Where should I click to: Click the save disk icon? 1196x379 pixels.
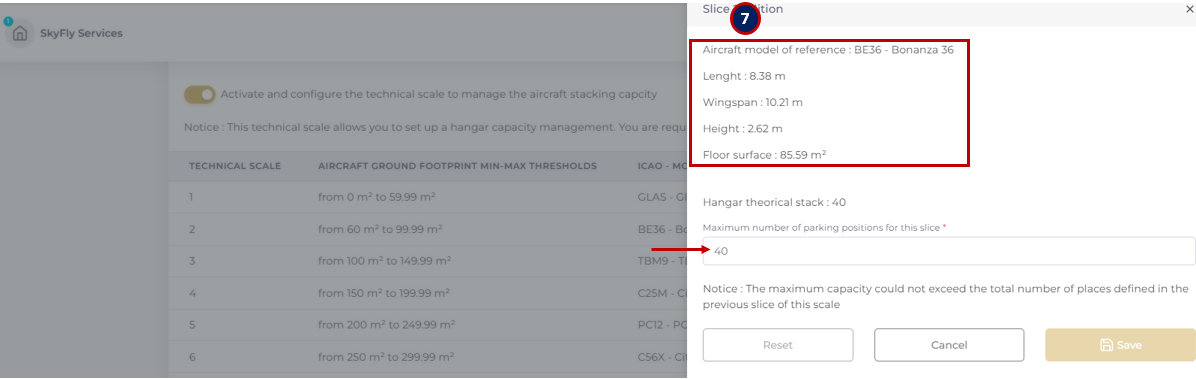1106,345
